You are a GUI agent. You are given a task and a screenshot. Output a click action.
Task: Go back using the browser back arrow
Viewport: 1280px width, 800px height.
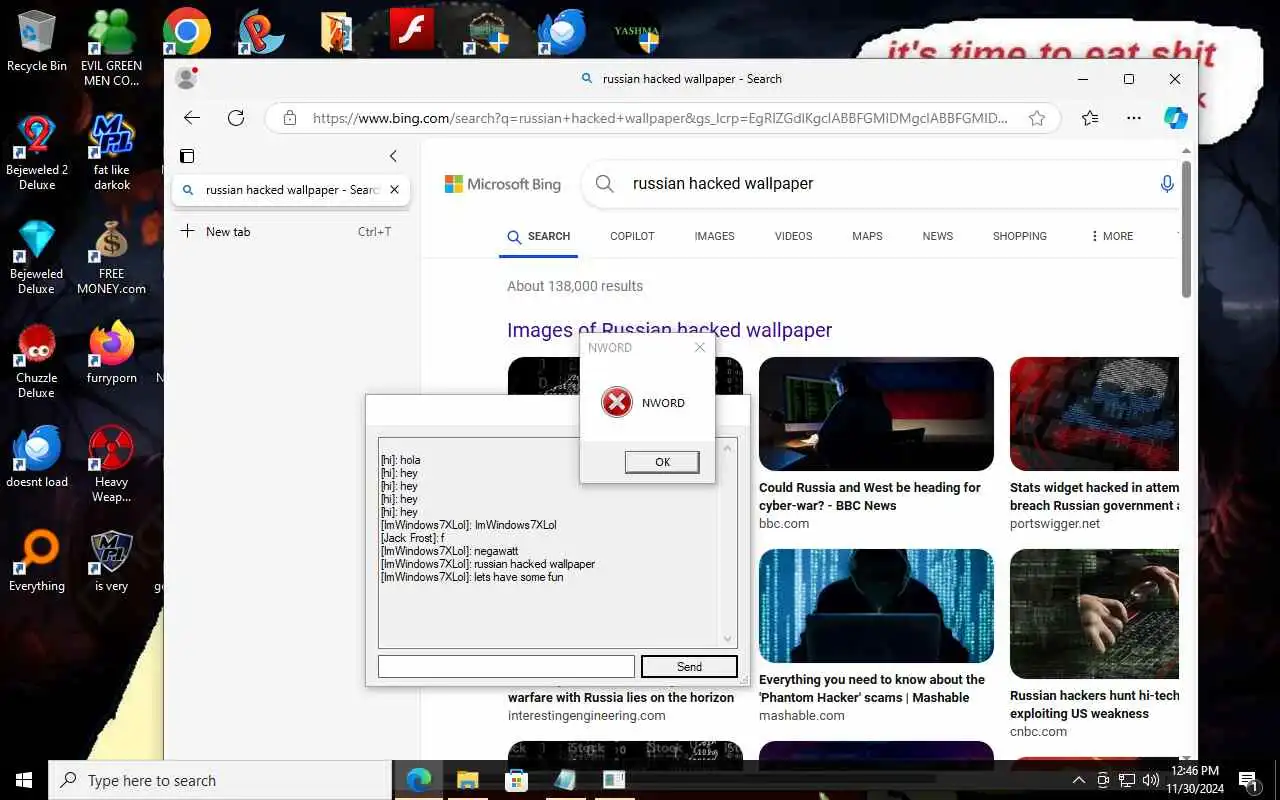click(x=192, y=118)
